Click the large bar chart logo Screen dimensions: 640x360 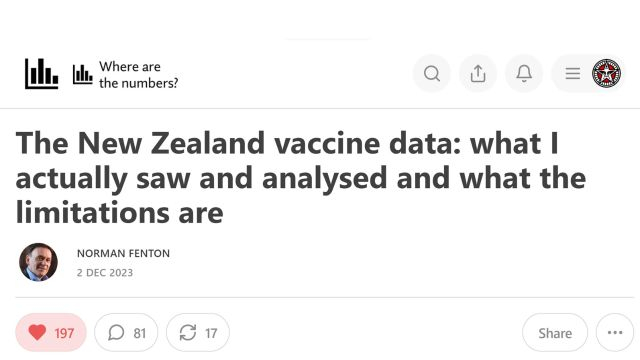pyautogui.click(x=41, y=73)
